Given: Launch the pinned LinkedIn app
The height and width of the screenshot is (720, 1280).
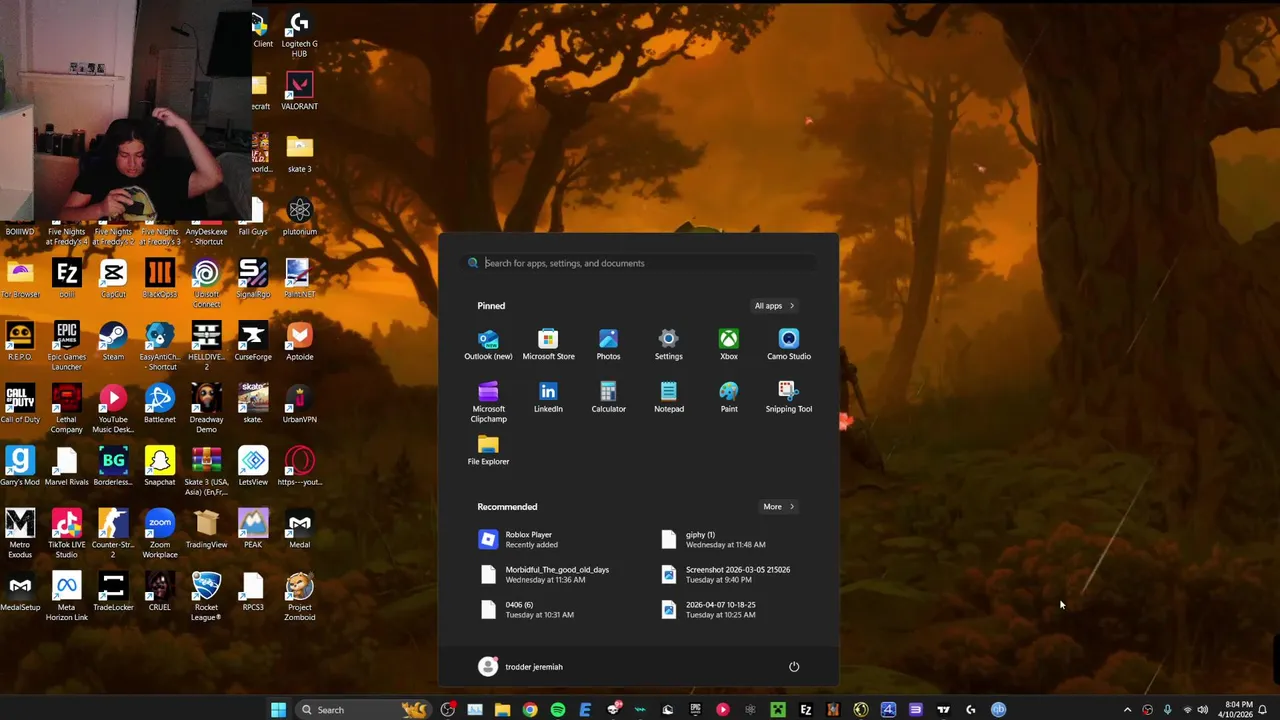Looking at the screenshot, I should point(548,397).
